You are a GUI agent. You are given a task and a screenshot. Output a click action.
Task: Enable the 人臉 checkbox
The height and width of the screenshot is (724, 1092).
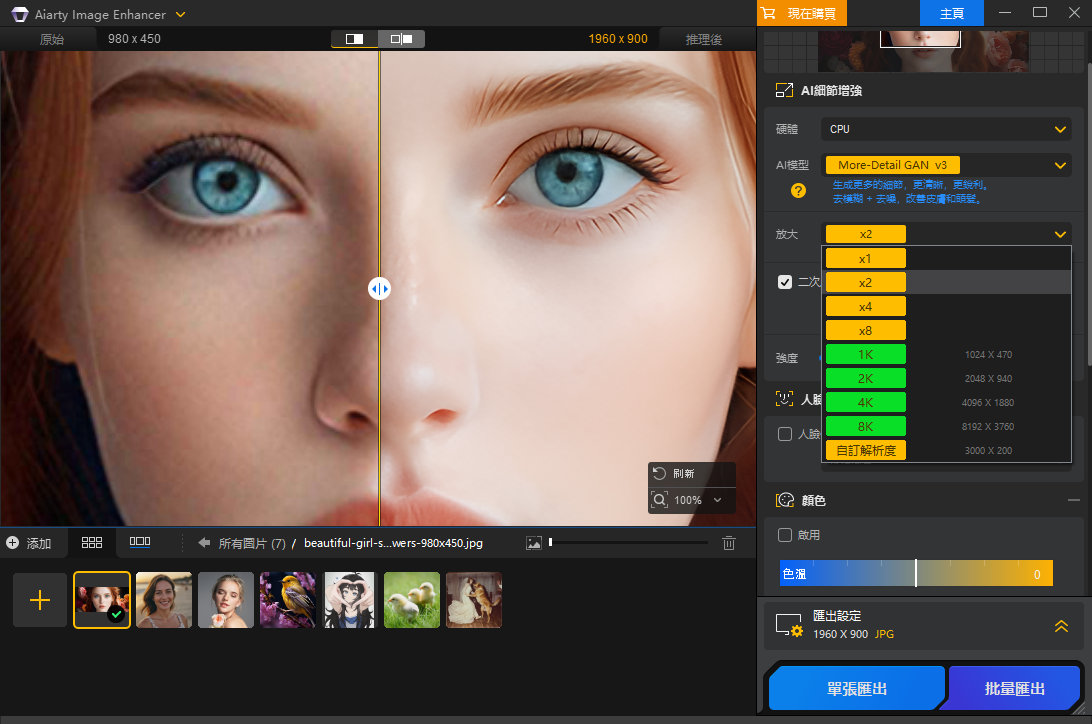click(785, 434)
